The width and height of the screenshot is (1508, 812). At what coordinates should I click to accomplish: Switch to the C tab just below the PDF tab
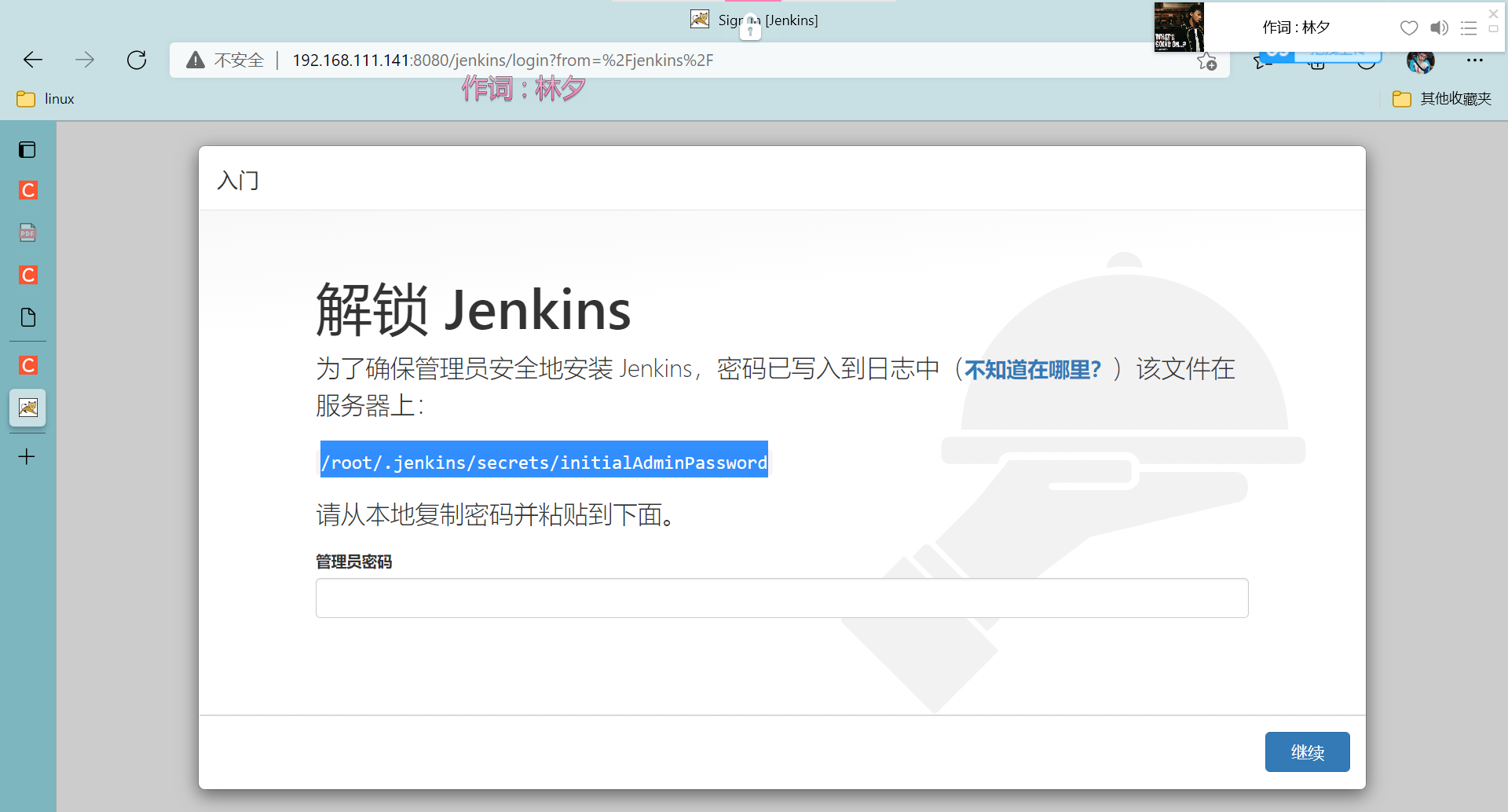[x=27, y=275]
